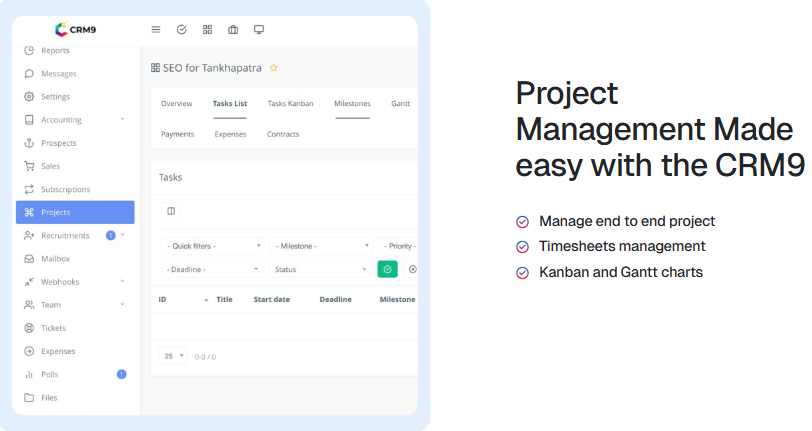This screenshot has height=431, width=812.
Task: Expand the Status filter dropdown
Action: coord(321,269)
